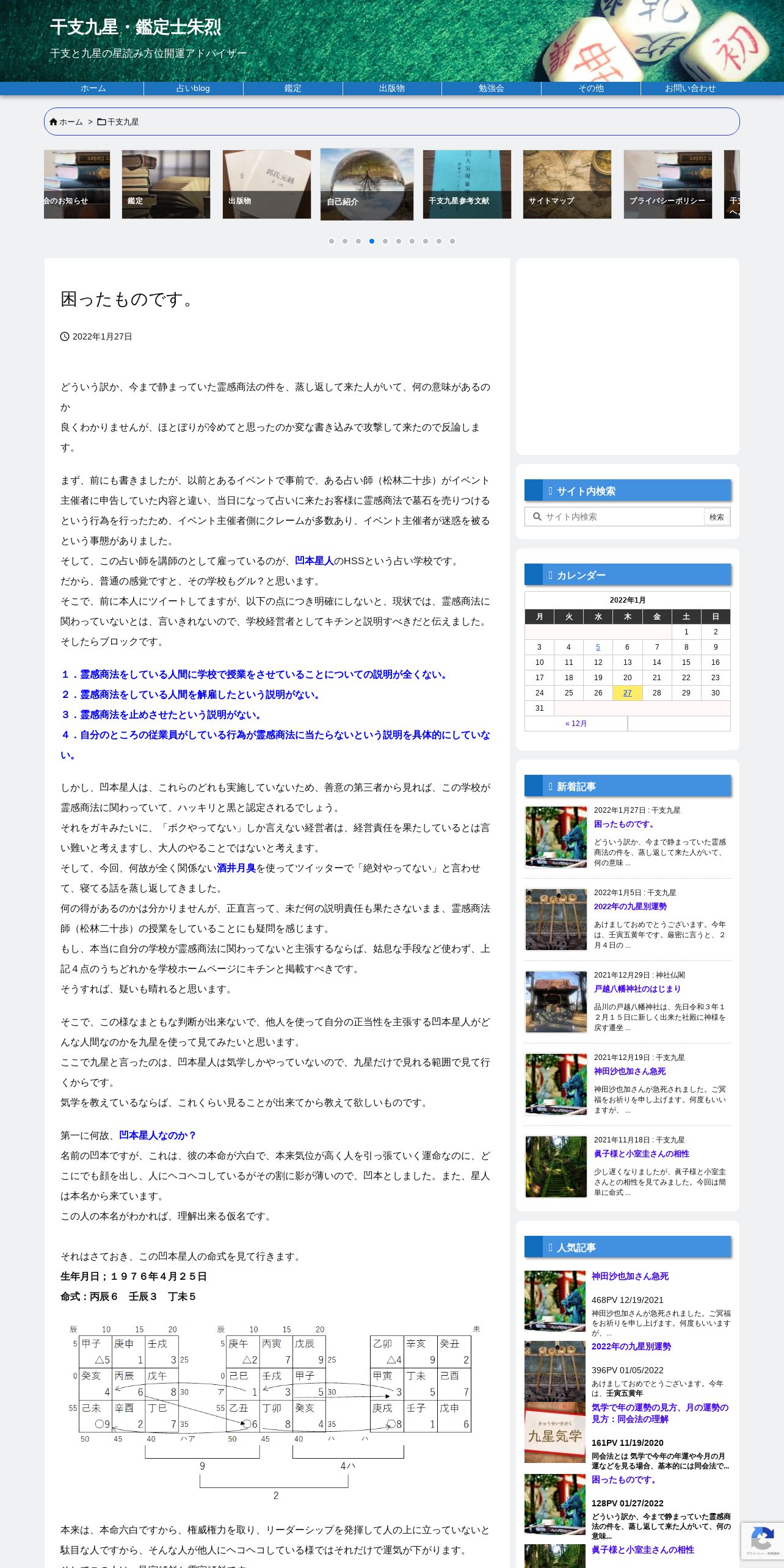The width and height of the screenshot is (784, 1568).
Task: Open the 干支九星参考文献 carousel card
Action: coord(467,184)
